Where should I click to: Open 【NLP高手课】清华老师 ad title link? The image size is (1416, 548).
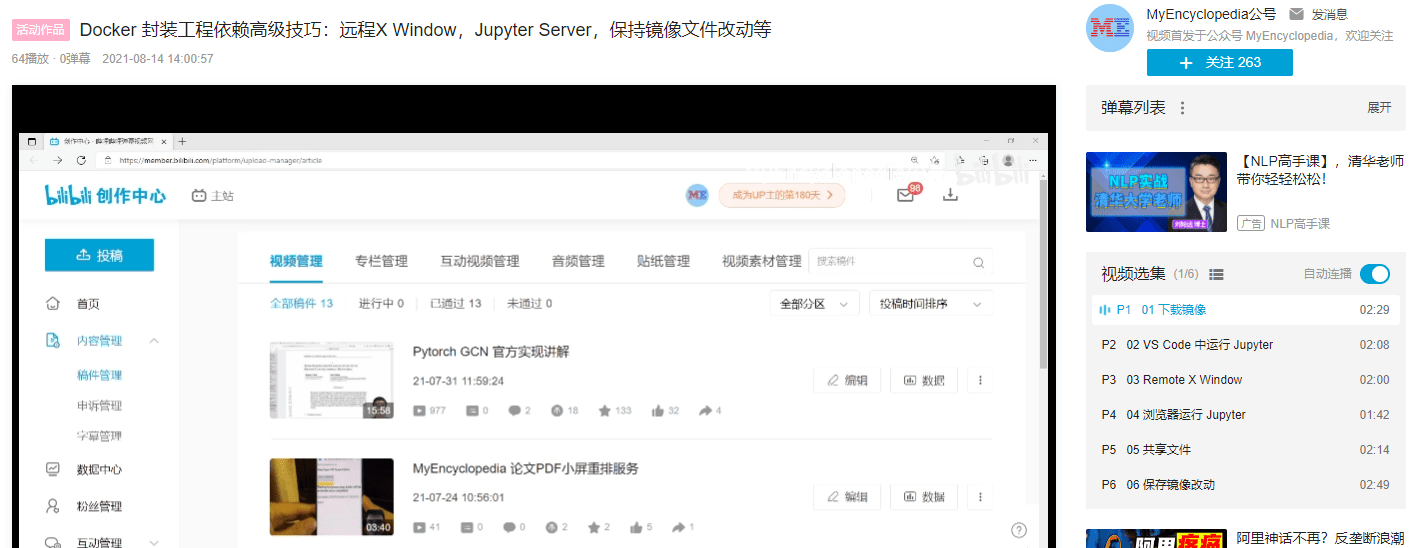click(1320, 170)
